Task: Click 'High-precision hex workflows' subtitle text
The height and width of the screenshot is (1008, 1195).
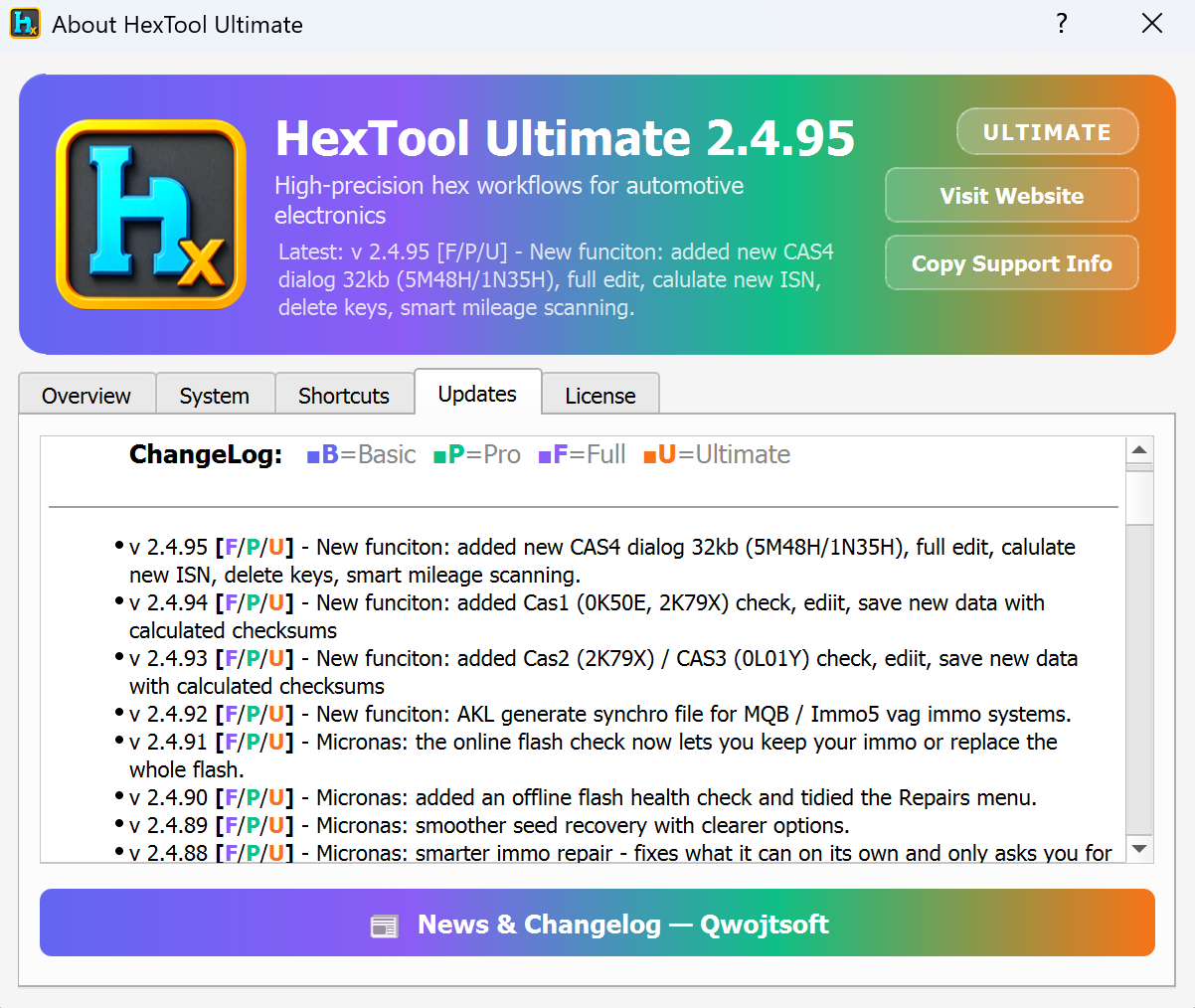Action: [x=509, y=200]
